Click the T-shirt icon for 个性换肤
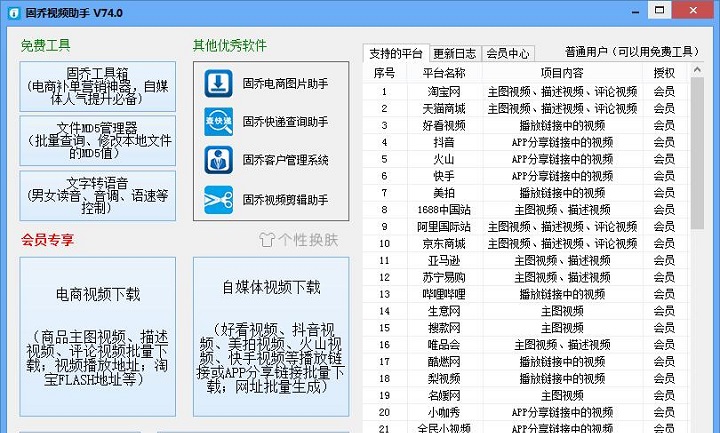 [x=267, y=240]
